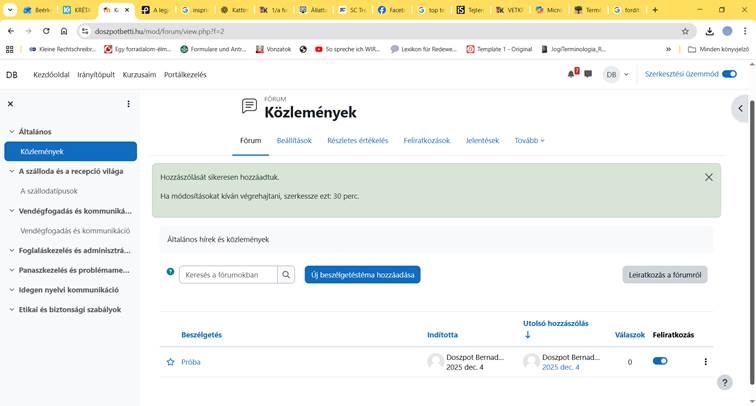Open browser downloads icon

click(709, 31)
